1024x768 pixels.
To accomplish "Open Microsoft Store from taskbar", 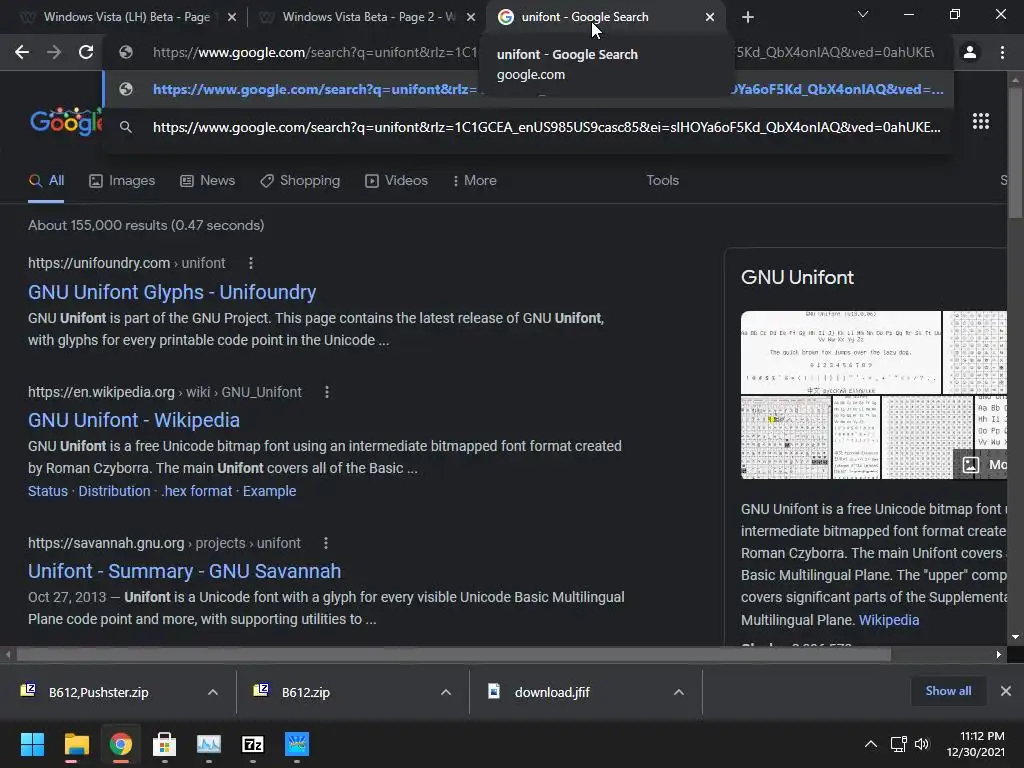I will [x=165, y=744].
